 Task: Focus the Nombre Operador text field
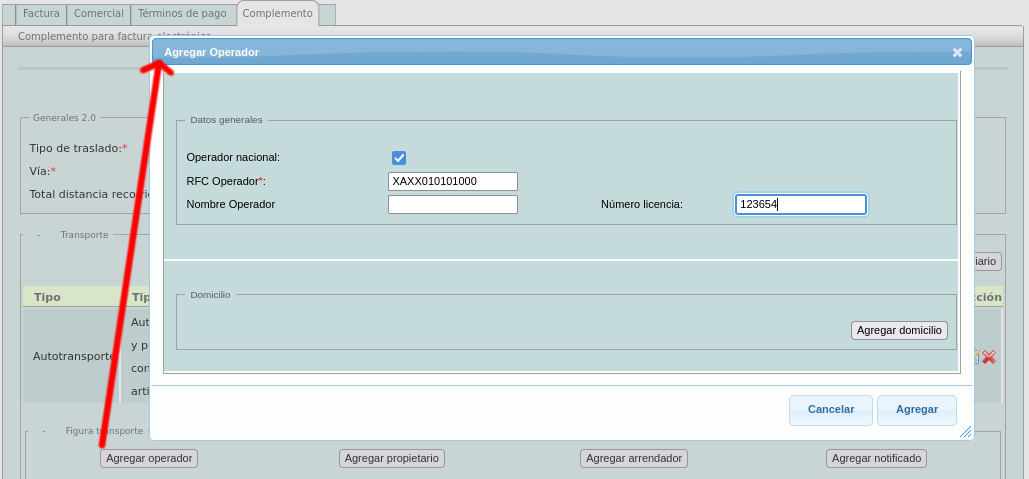tap(452, 204)
